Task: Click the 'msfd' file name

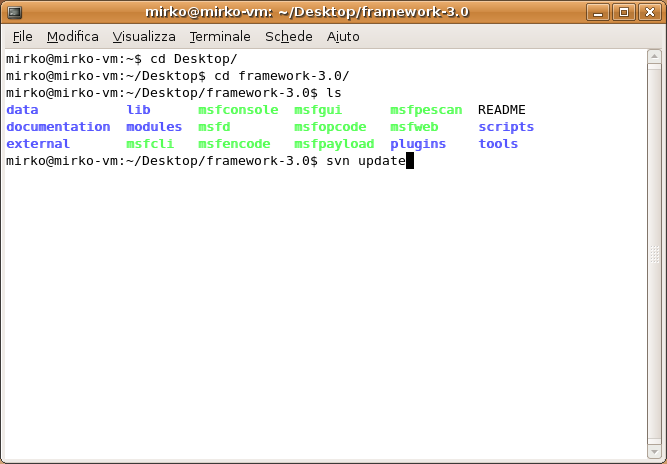Action: click(214, 127)
